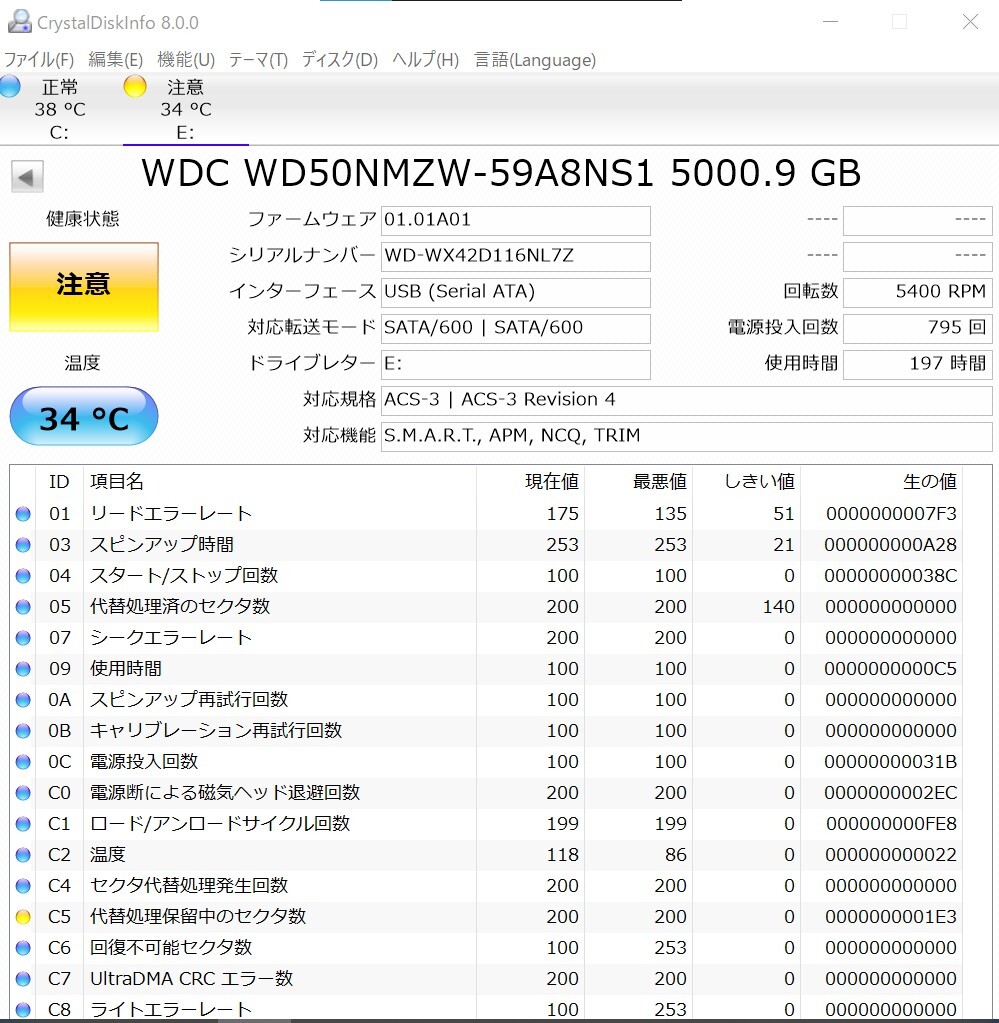This screenshot has width=999, height=1023.
Task: Click the power on count 795 回
Action: tap(917, 328)
